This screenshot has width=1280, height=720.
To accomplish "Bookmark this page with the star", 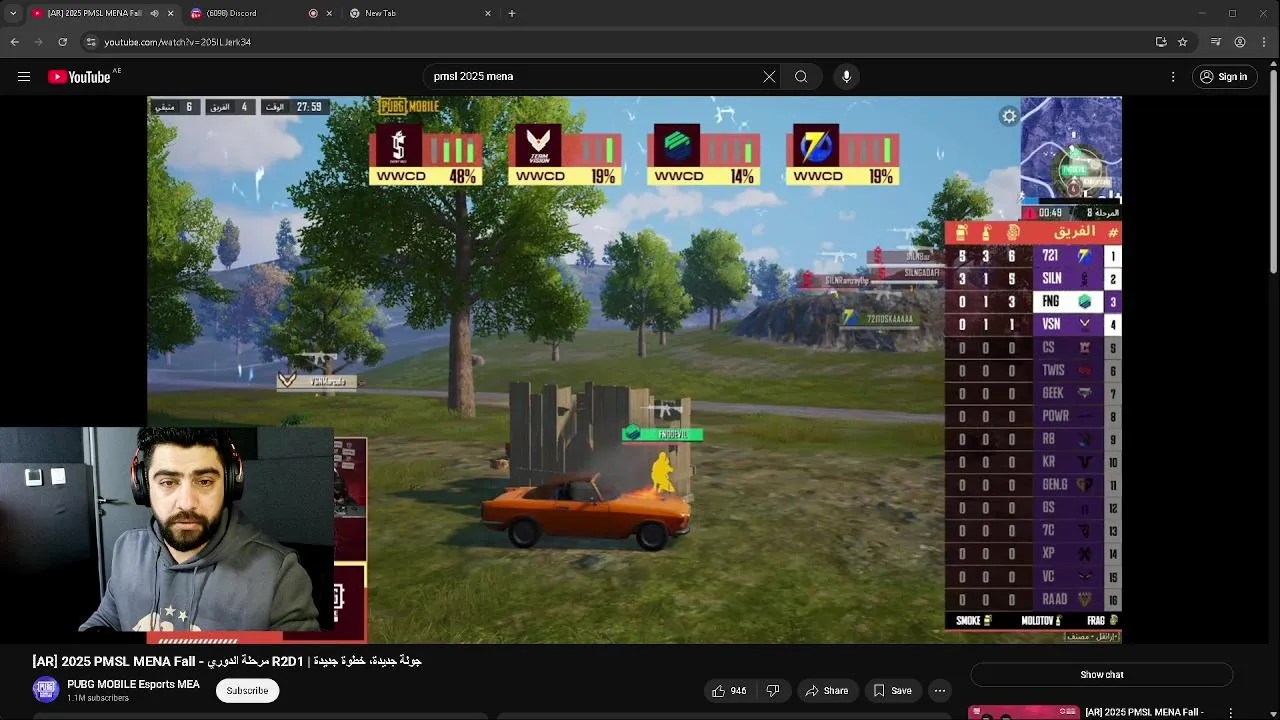I will click(1182, 42).
